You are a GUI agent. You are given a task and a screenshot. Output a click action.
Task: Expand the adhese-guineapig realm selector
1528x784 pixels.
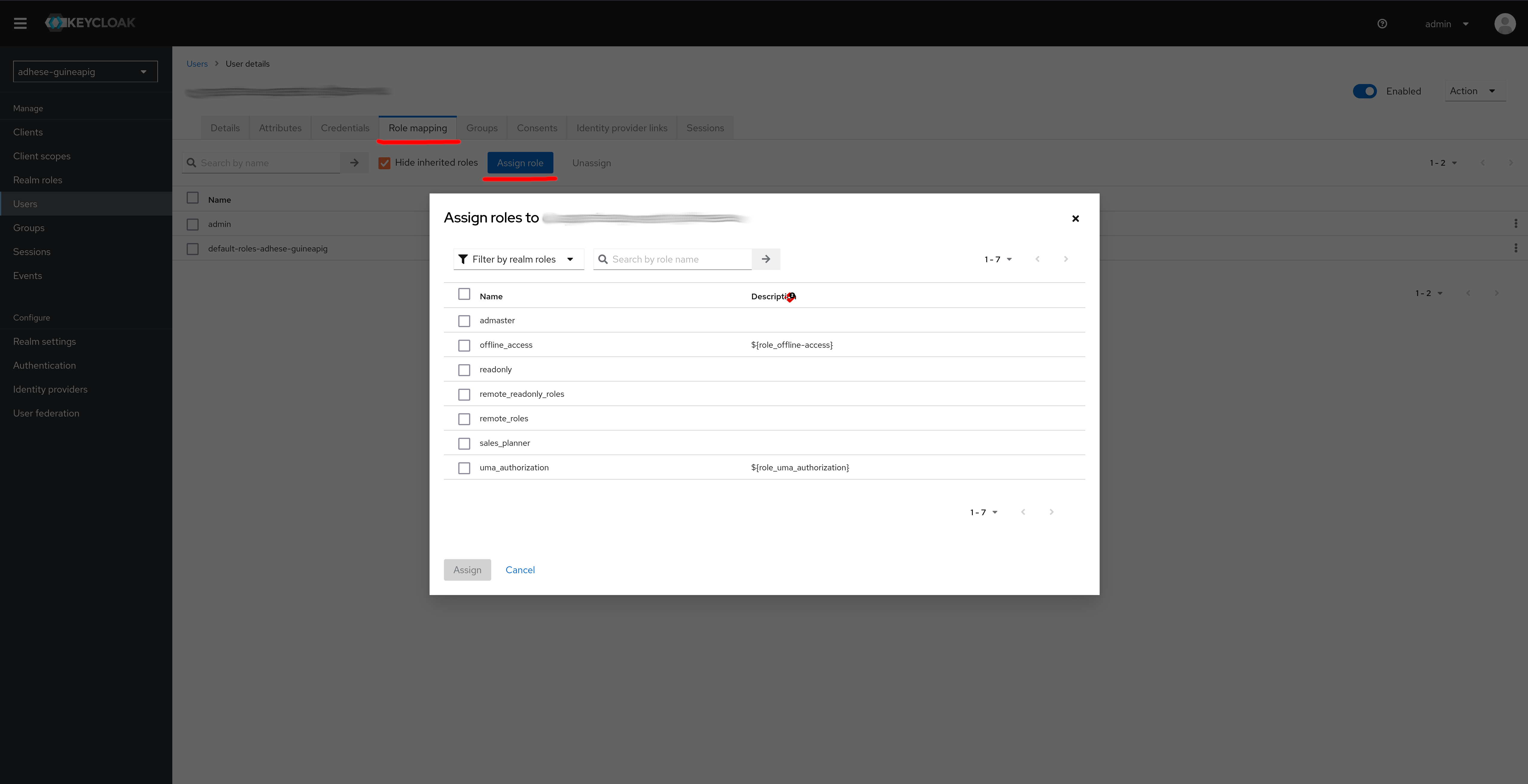tap(86, 72)
